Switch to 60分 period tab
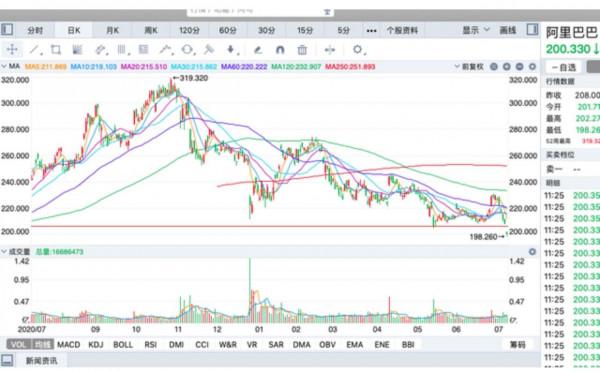This screenshot has width=600, height=373. coord(228,31)
